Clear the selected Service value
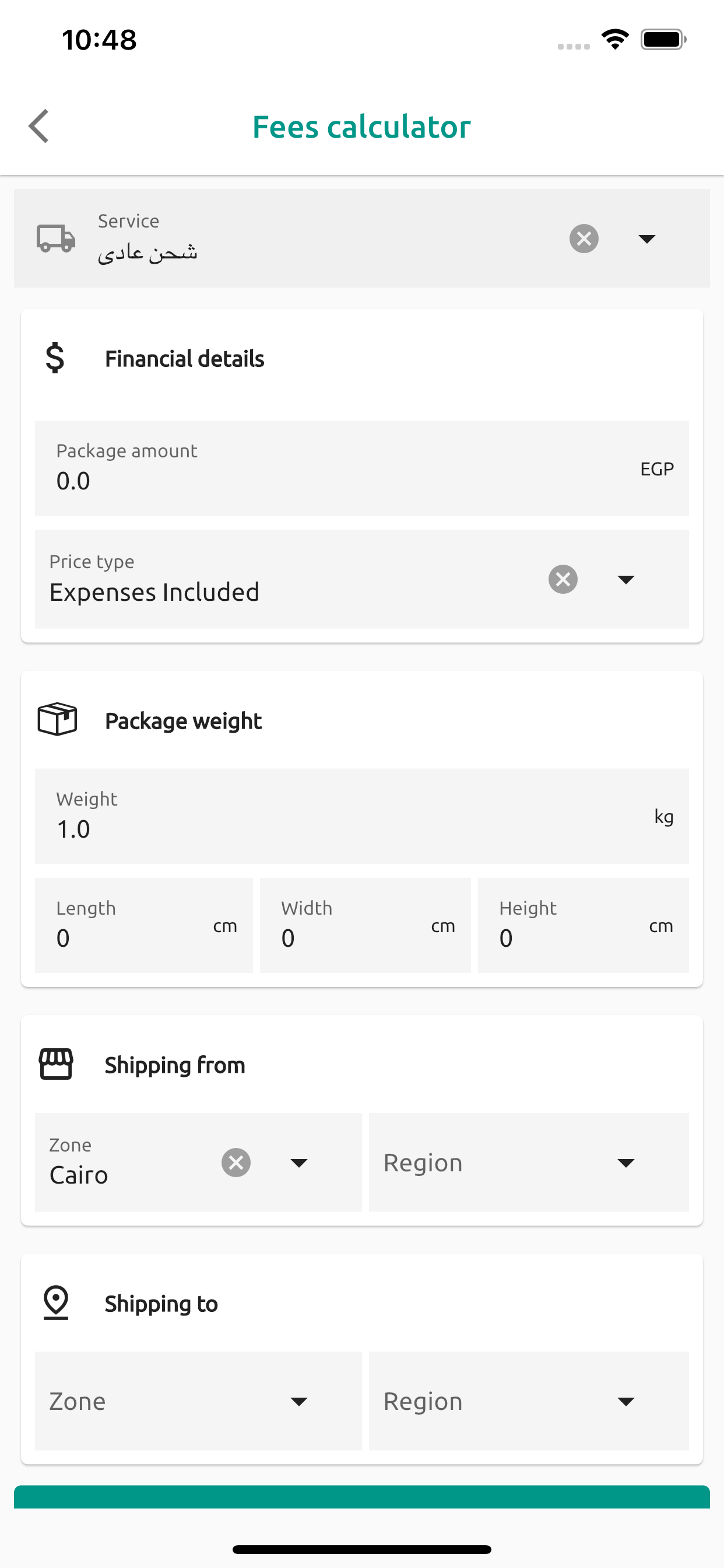This screenshot has height=1568, width=724. (x=584, y=238)
